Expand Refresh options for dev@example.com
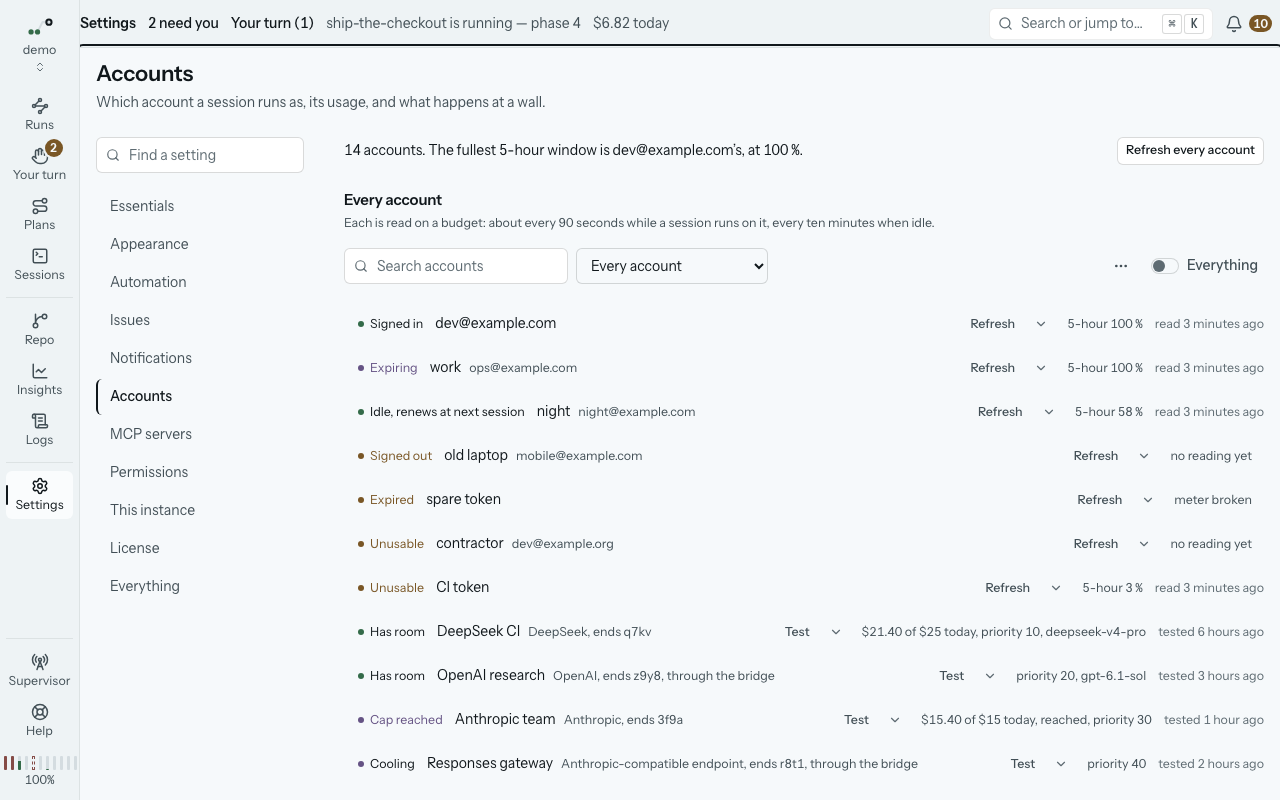The image size is (1280, 800). coord(1041,324)
